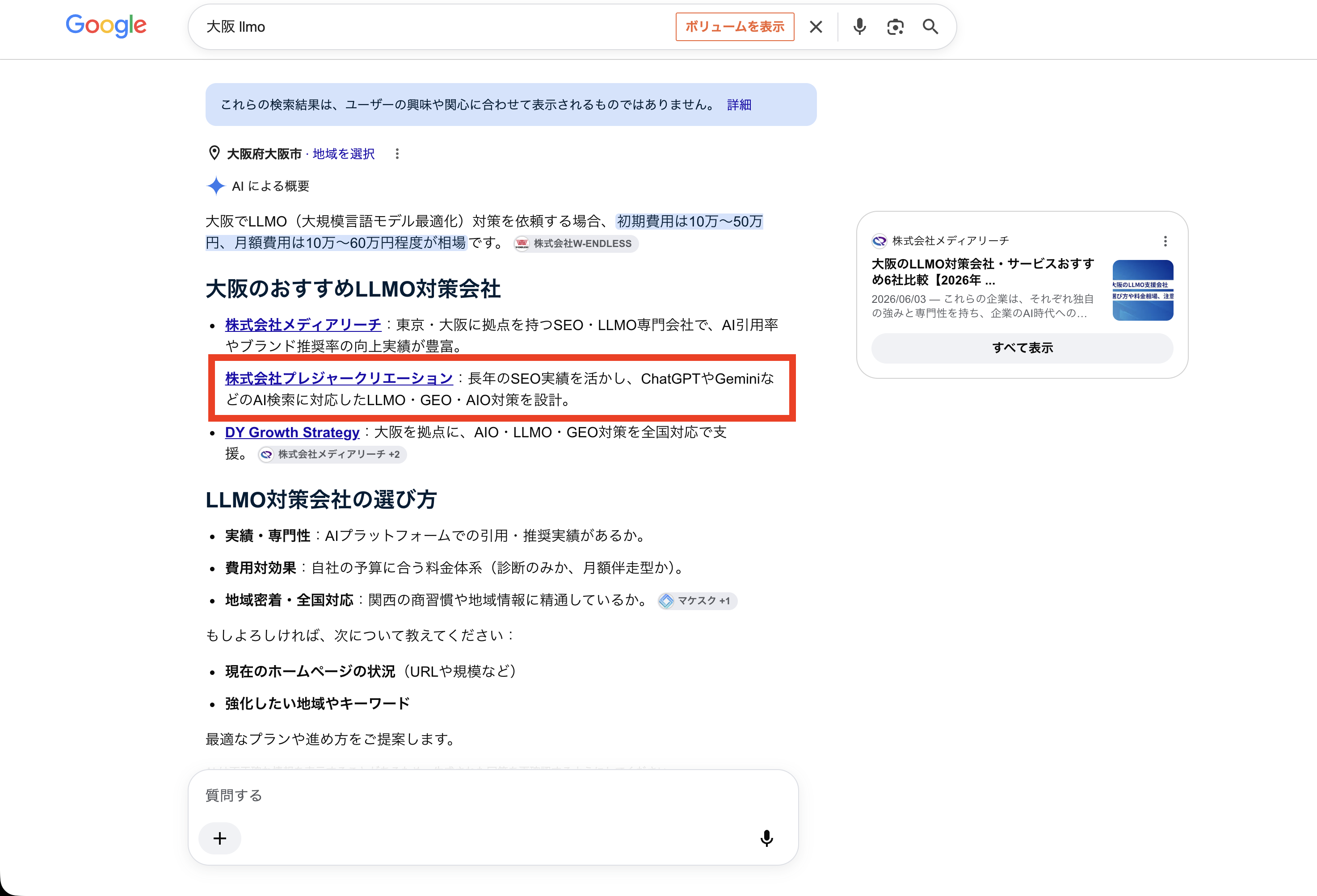This screenshot has width=1317, height=896.
Task: Open the card title 大阪のLLMO対策会社・サービスおすすめ6社比較
Action: (983, 272)
